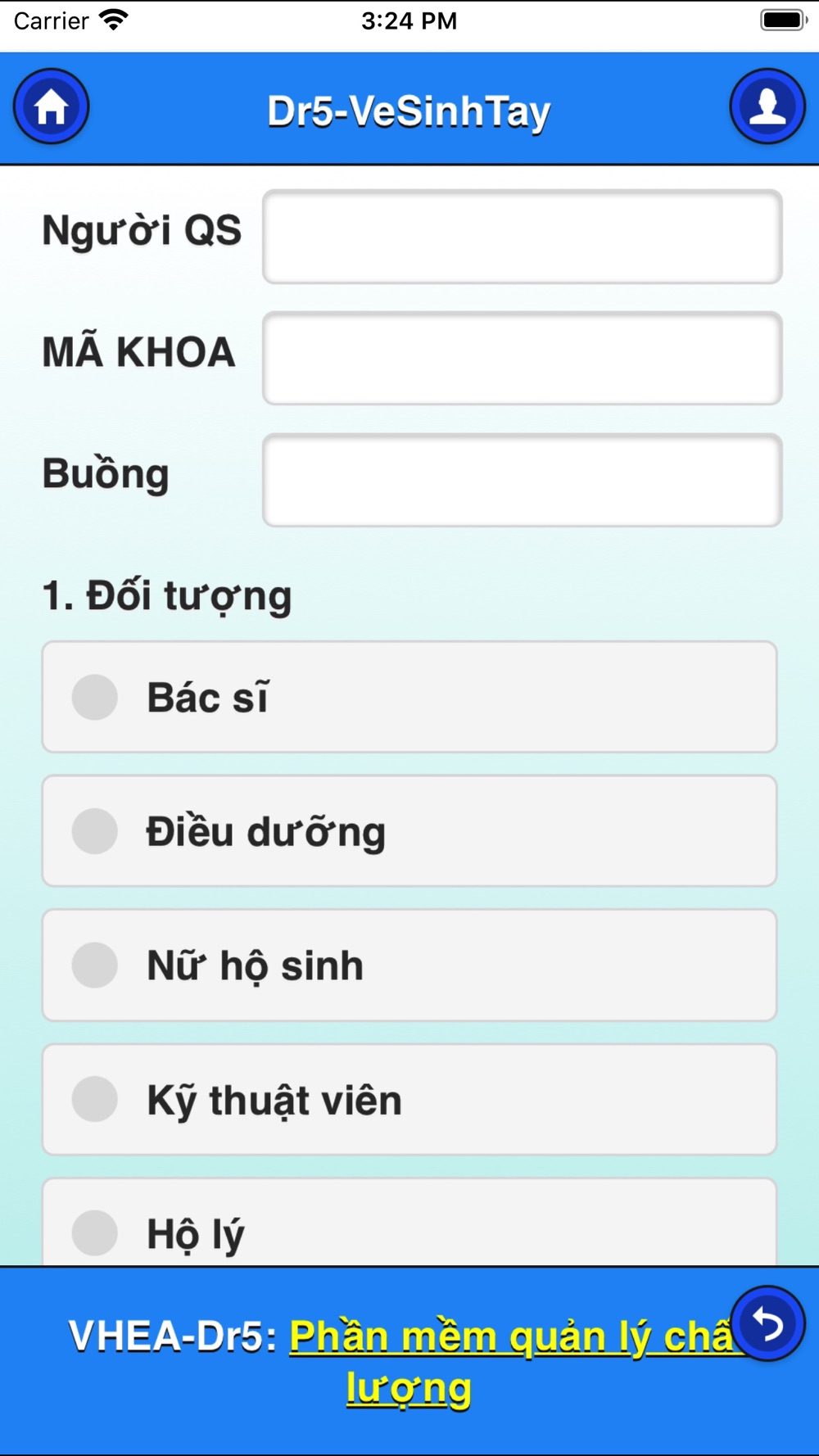Activate the Buồng input box
The width and height of the screenshot is (819, 1456).
click(523, 480)
